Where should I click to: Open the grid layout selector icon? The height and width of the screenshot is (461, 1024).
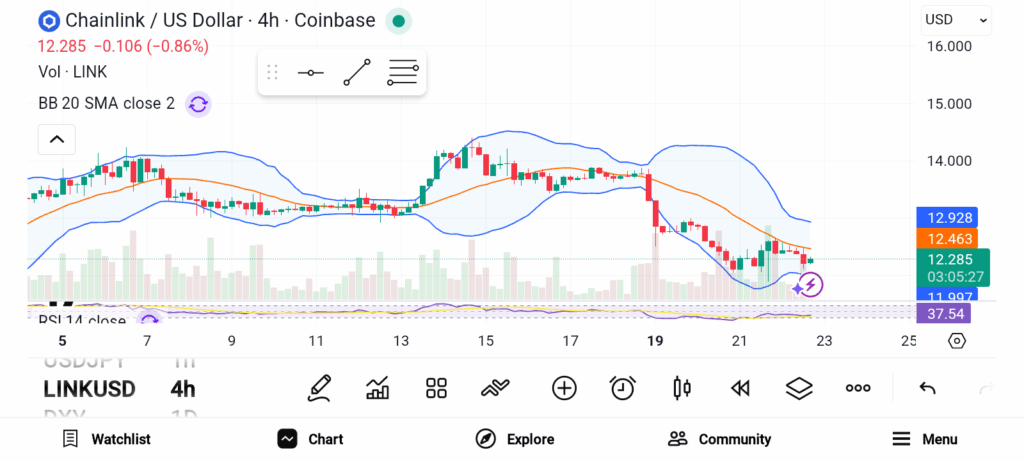point(436,388)
